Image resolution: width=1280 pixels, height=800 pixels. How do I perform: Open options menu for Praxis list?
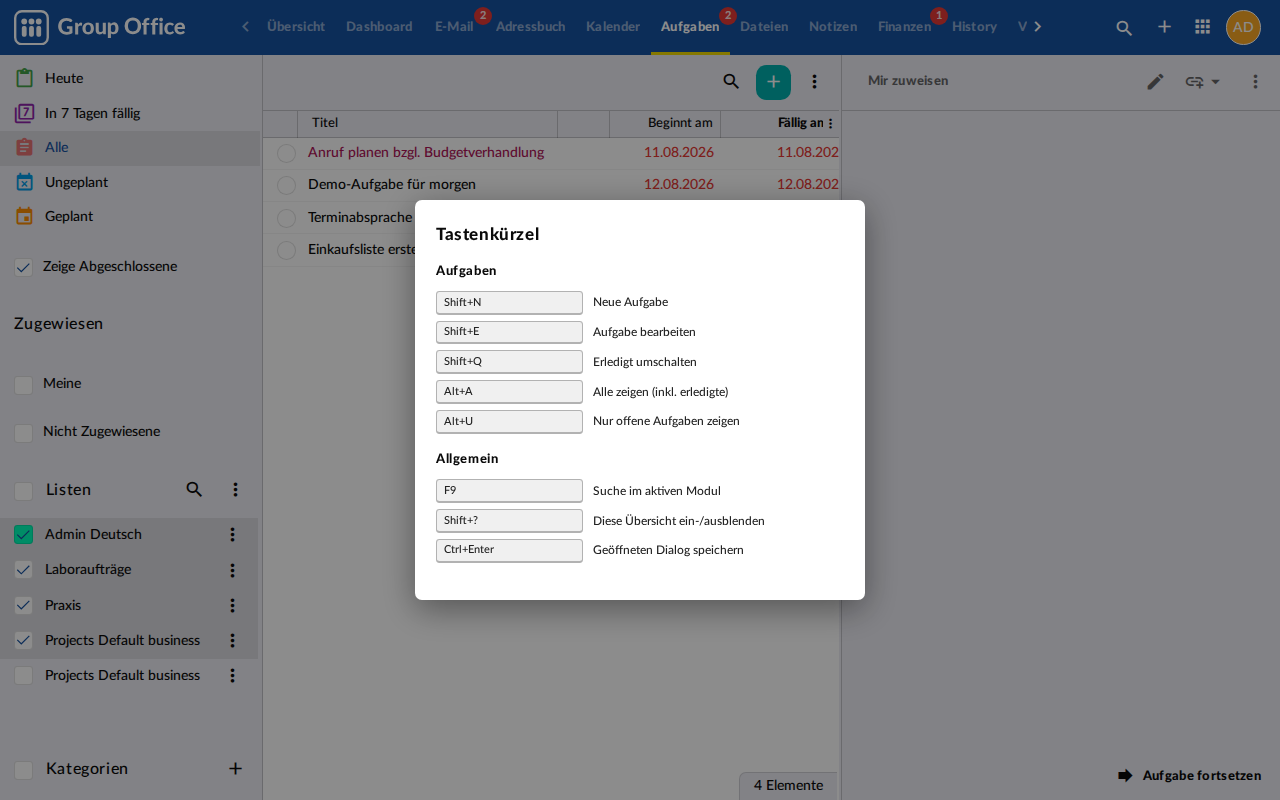pyautogui.click(x=232, y=605)
